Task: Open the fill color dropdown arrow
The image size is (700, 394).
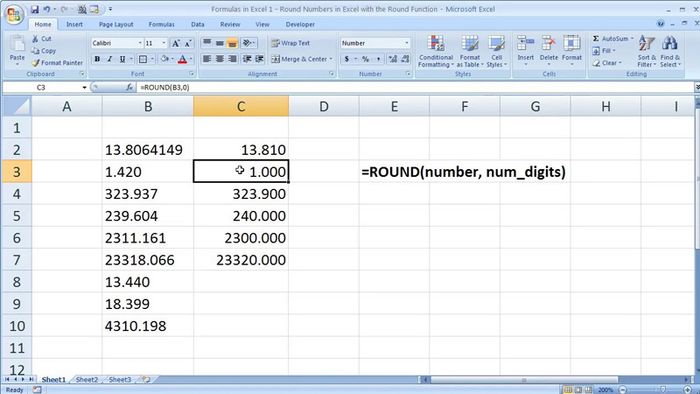Action: [172, 59]
